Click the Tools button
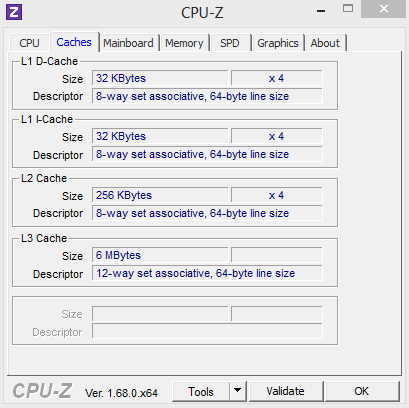409x408 pixels. (x=201, y=391)
